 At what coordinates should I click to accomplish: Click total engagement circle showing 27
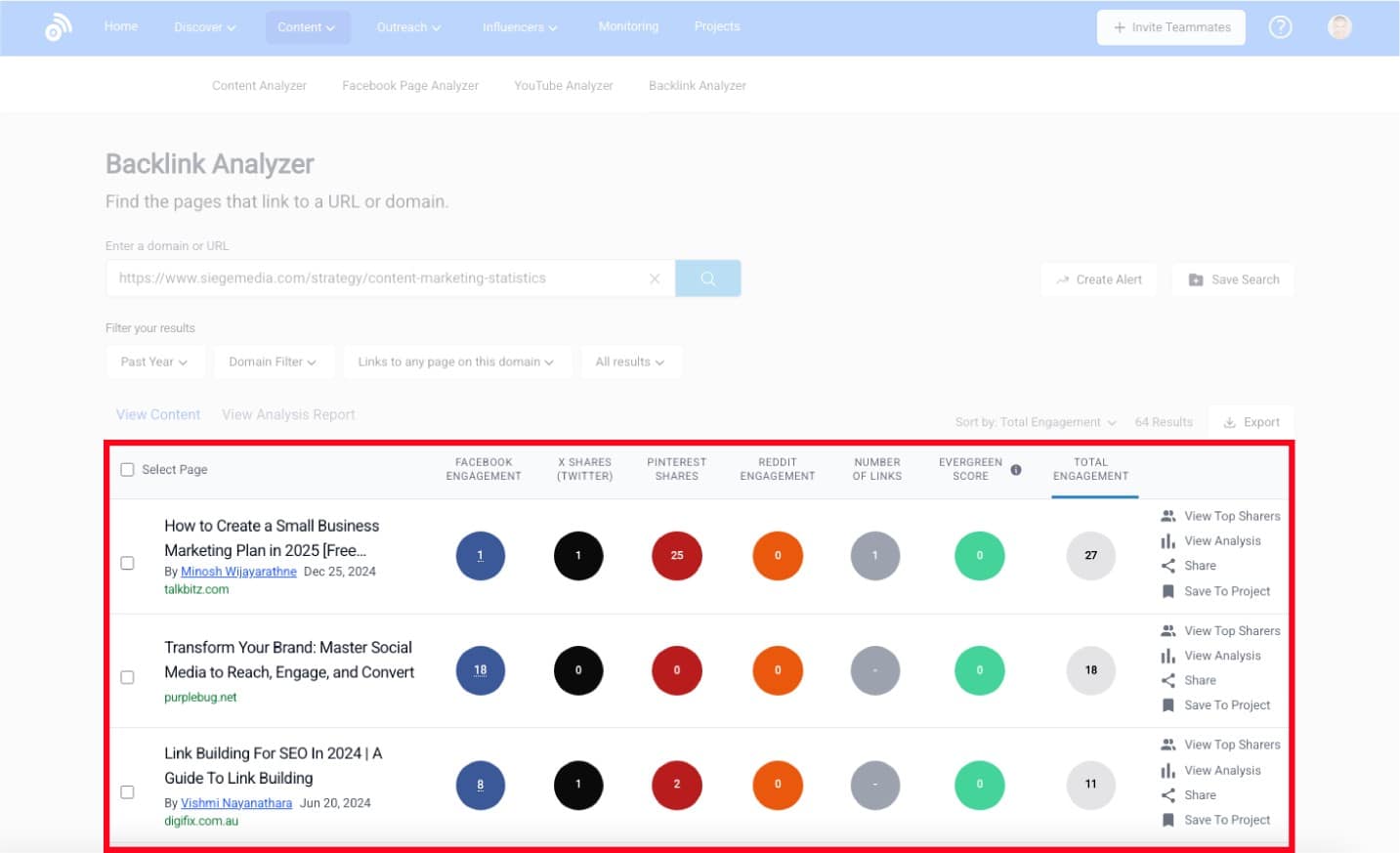pyautogui.click(x=1090, y=556)
